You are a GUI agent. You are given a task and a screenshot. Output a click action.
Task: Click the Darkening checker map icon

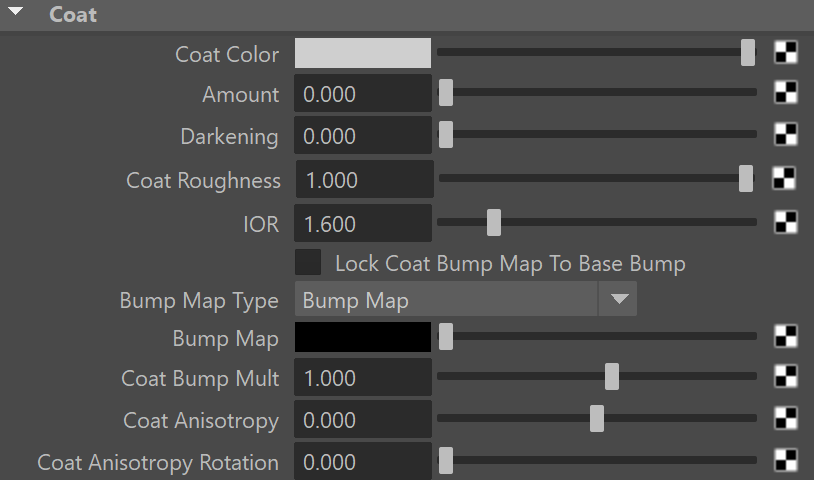[x=785, y=134]
